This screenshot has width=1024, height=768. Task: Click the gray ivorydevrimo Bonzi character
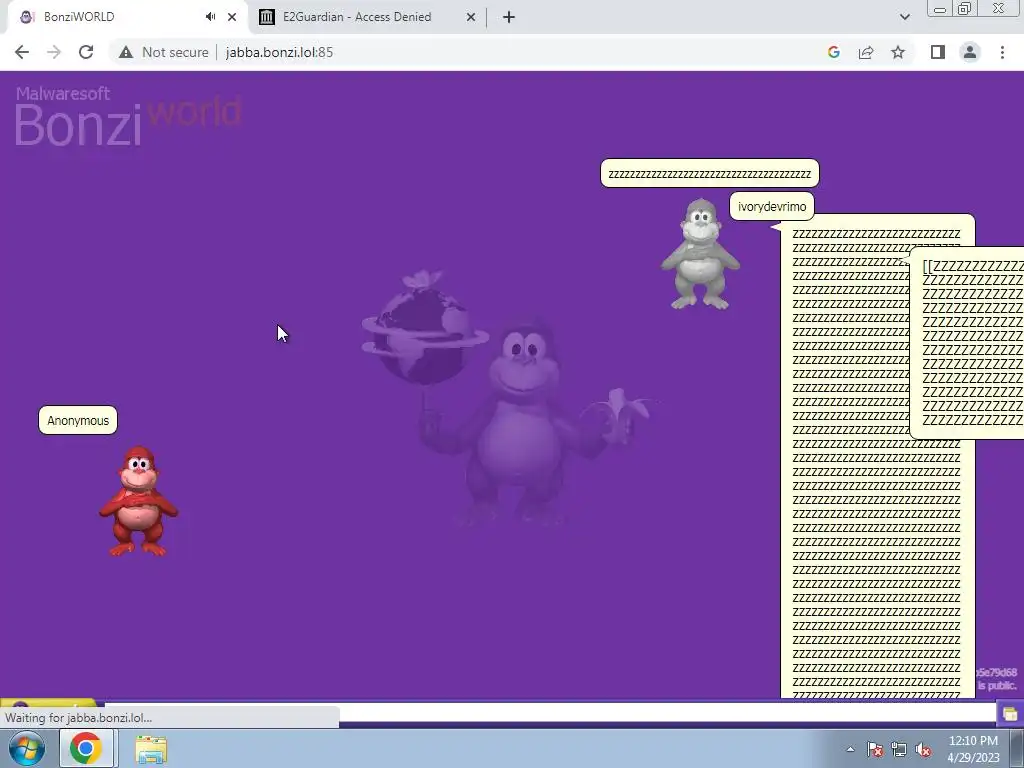point(700,253)
